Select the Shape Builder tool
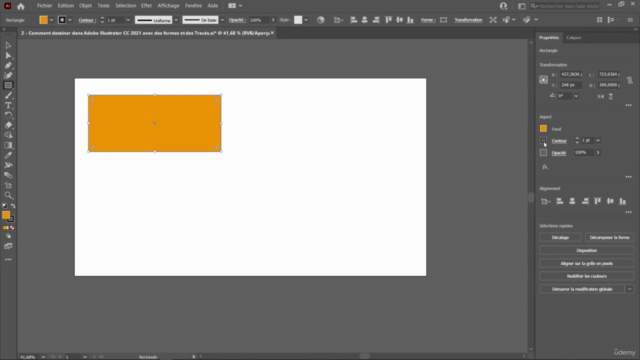Screen dimensions: 640x360 coord(8,135)
